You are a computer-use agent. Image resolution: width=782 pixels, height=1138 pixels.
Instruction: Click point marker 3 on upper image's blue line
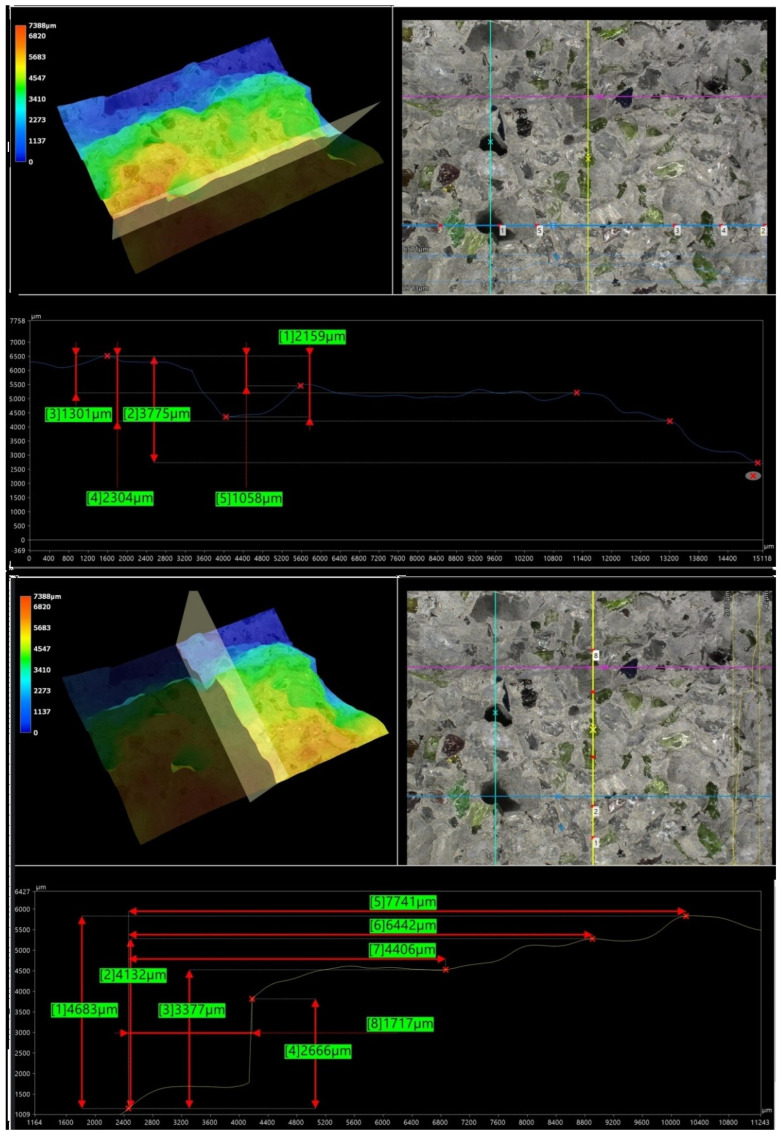(x=677, y=230)
